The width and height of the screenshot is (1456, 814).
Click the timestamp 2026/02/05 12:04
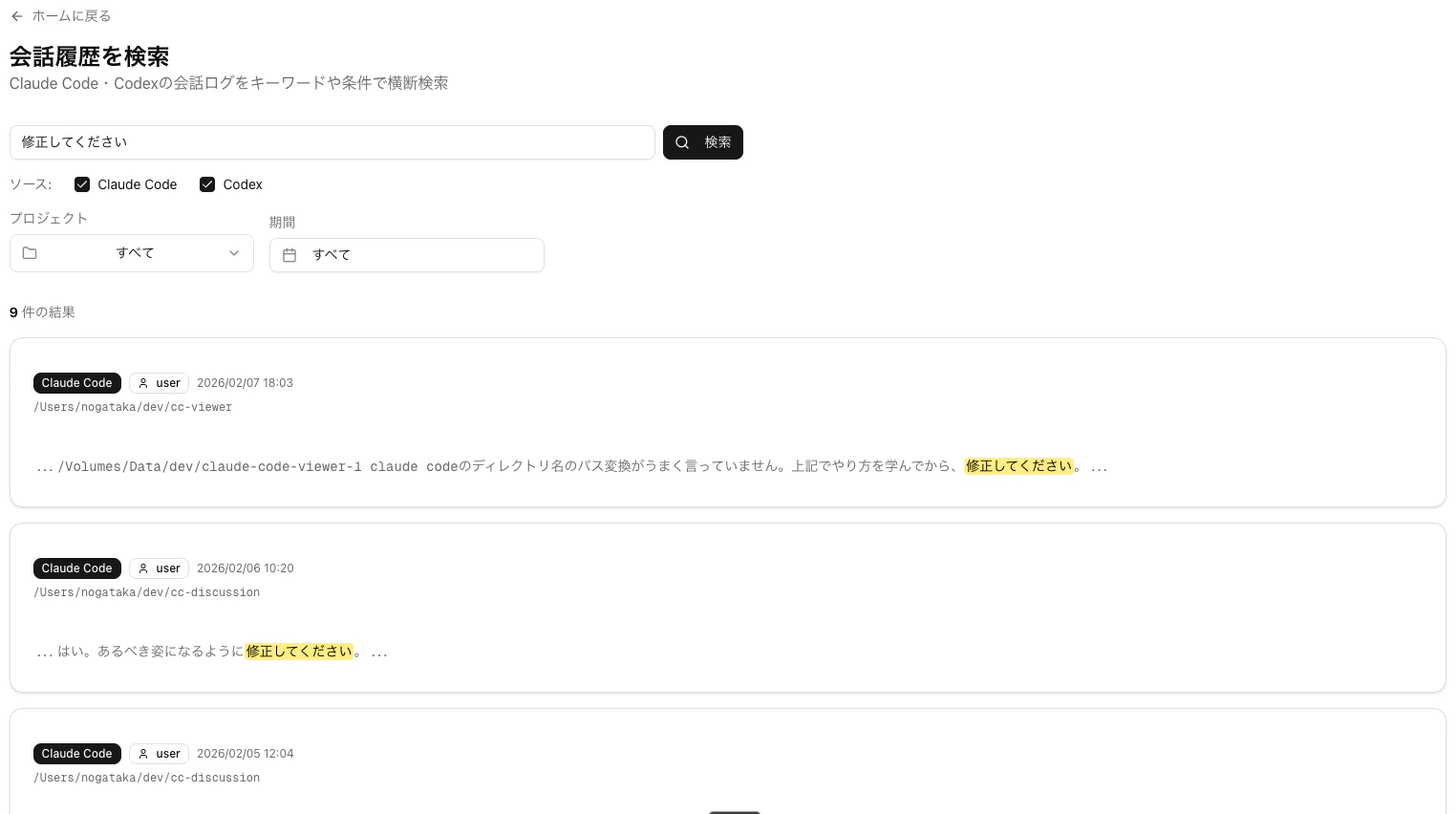click(246, 754)
